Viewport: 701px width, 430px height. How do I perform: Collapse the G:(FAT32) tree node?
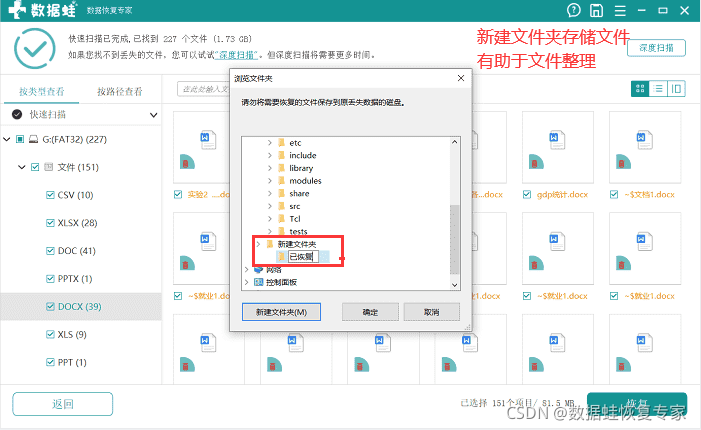pyautogui.click(x=7, y=139)
